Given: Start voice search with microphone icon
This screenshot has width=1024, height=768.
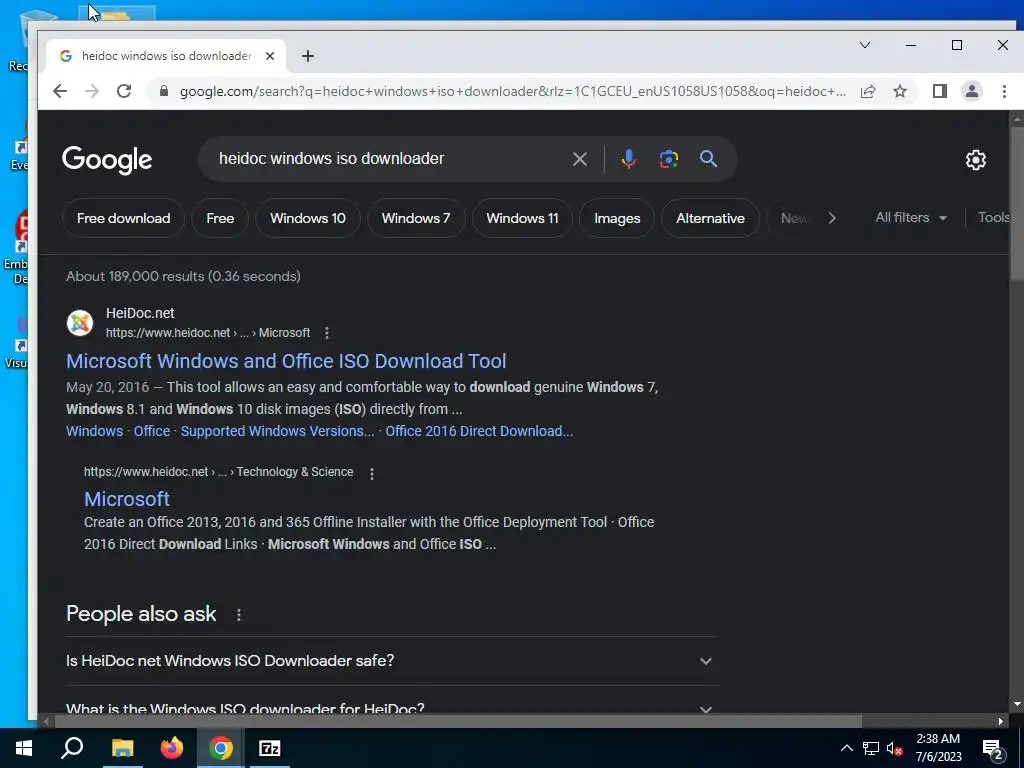Looking at the screenshot, I should point(628,159).
